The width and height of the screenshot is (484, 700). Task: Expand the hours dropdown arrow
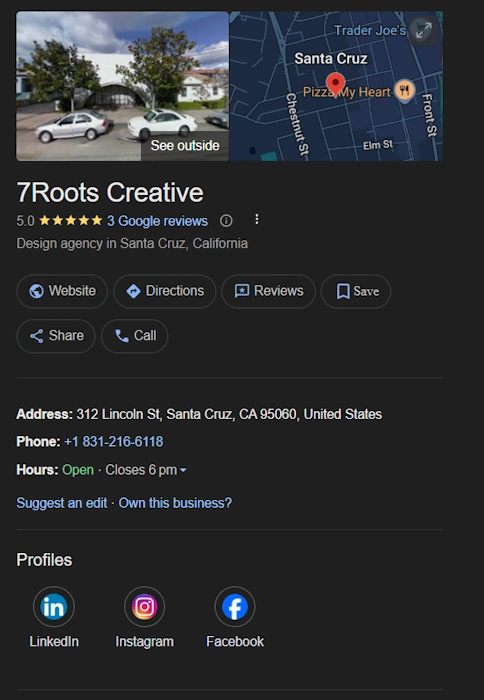tap(183, 470)
